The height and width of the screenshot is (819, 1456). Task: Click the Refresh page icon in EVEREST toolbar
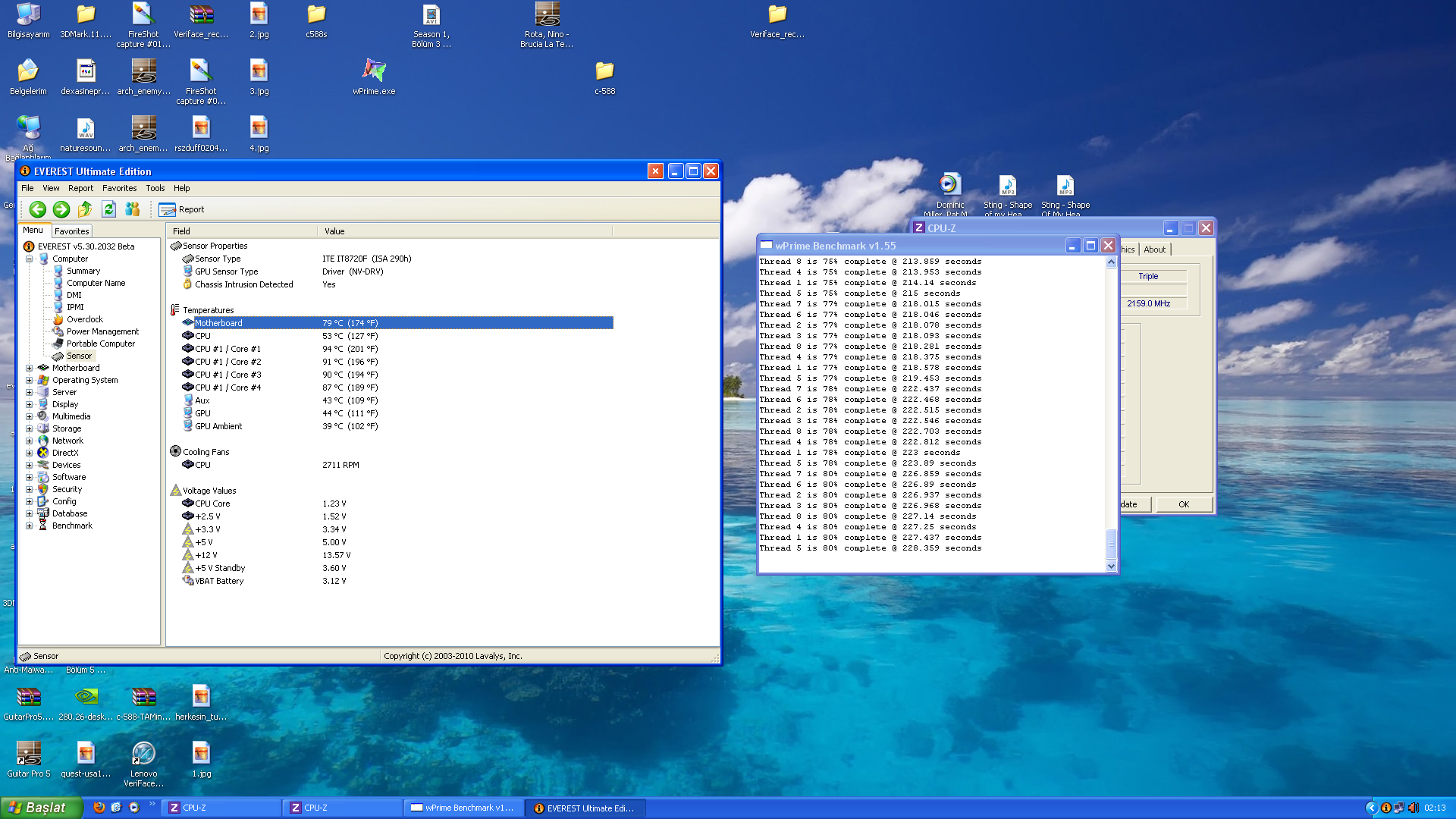coord(108,209)
